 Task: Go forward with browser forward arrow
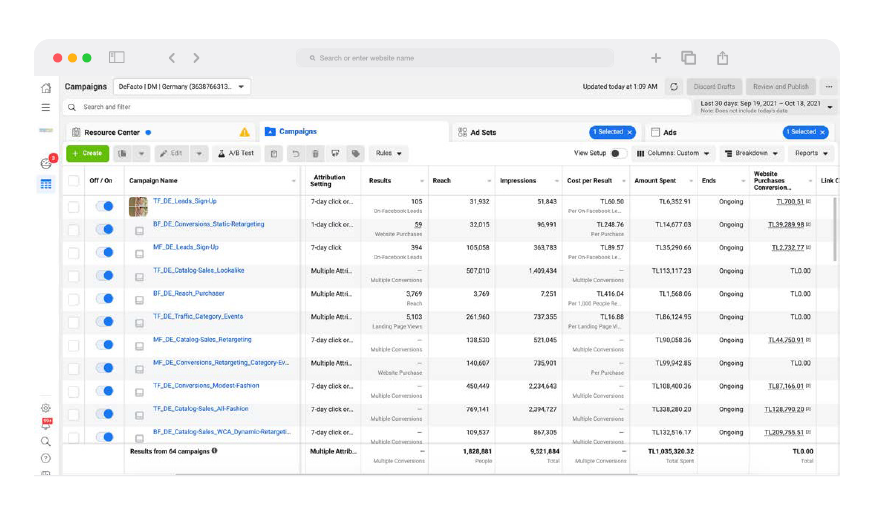click(x=196, y=57)
